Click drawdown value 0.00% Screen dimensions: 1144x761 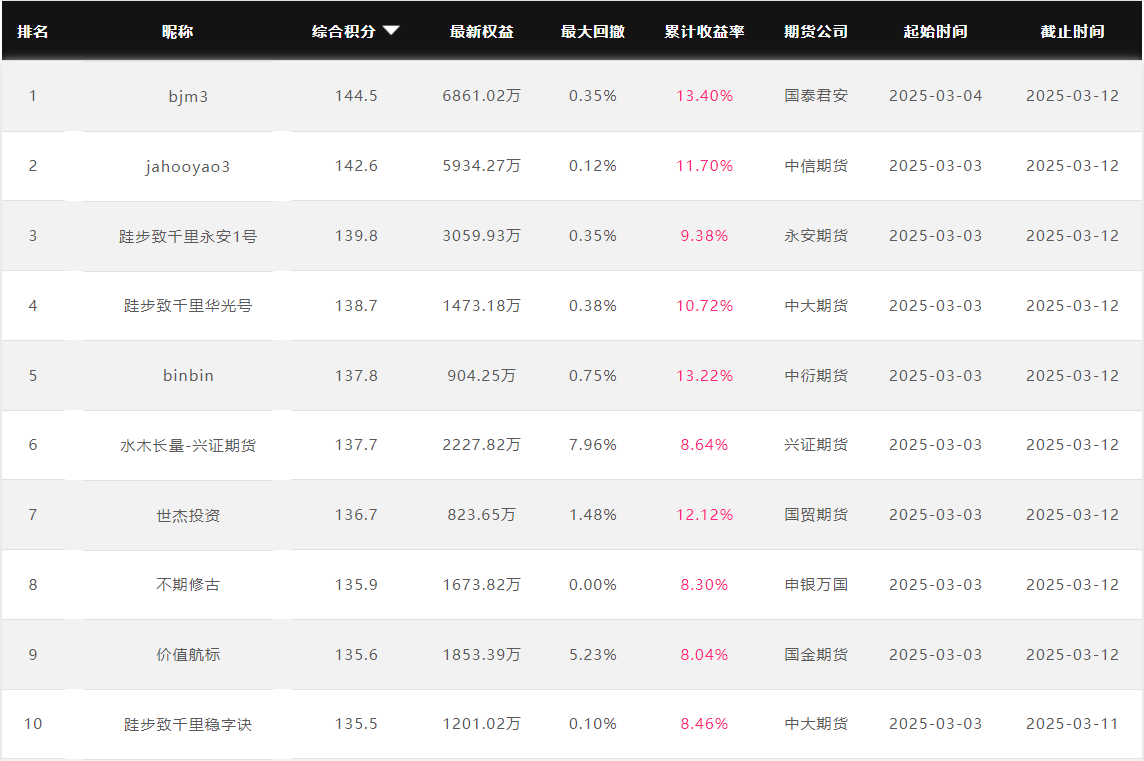tap(592, 584)
